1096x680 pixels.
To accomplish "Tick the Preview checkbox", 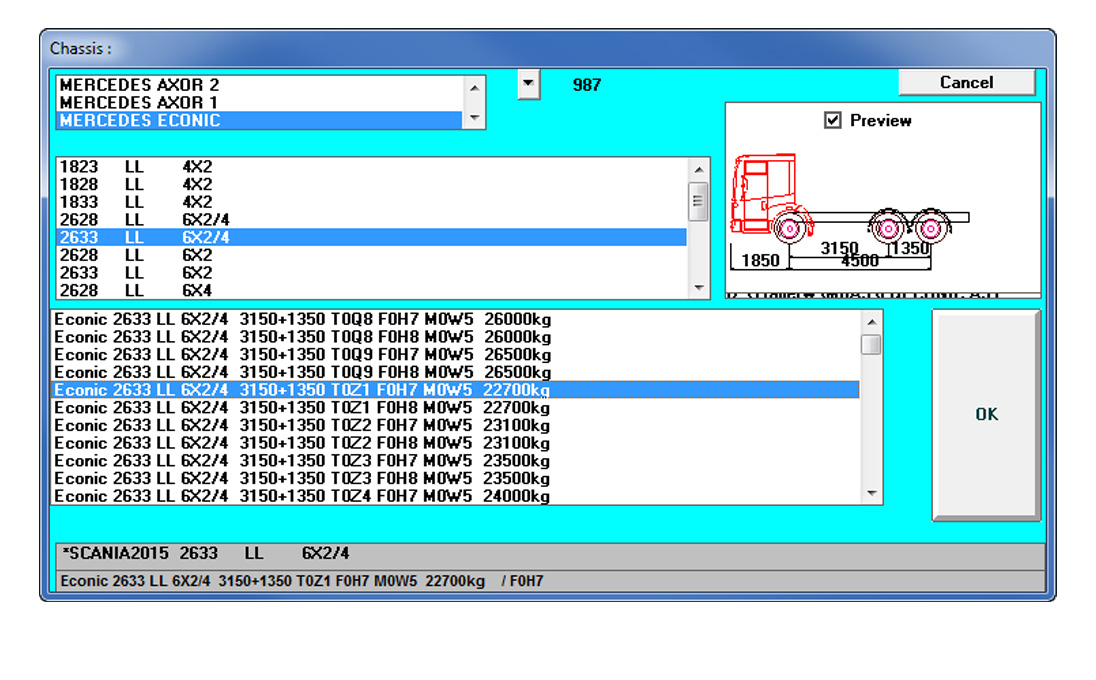I will 832,120.
